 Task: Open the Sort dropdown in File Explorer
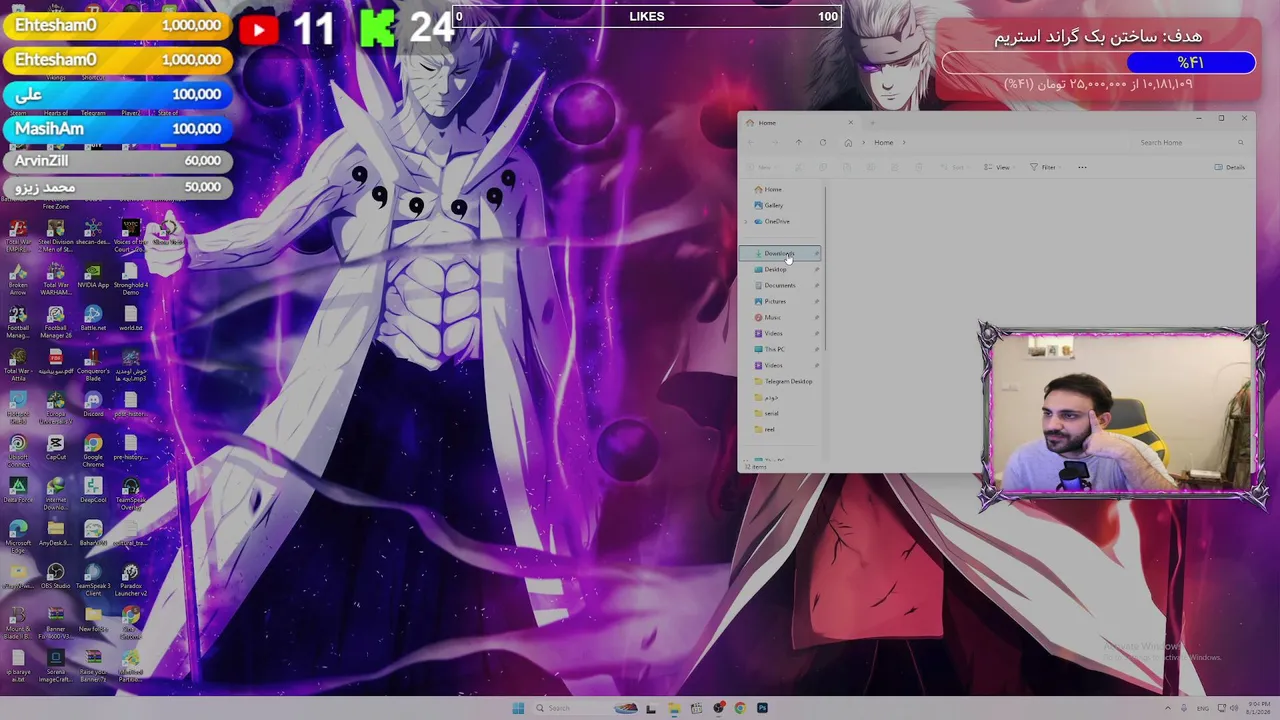coord(955,167)
